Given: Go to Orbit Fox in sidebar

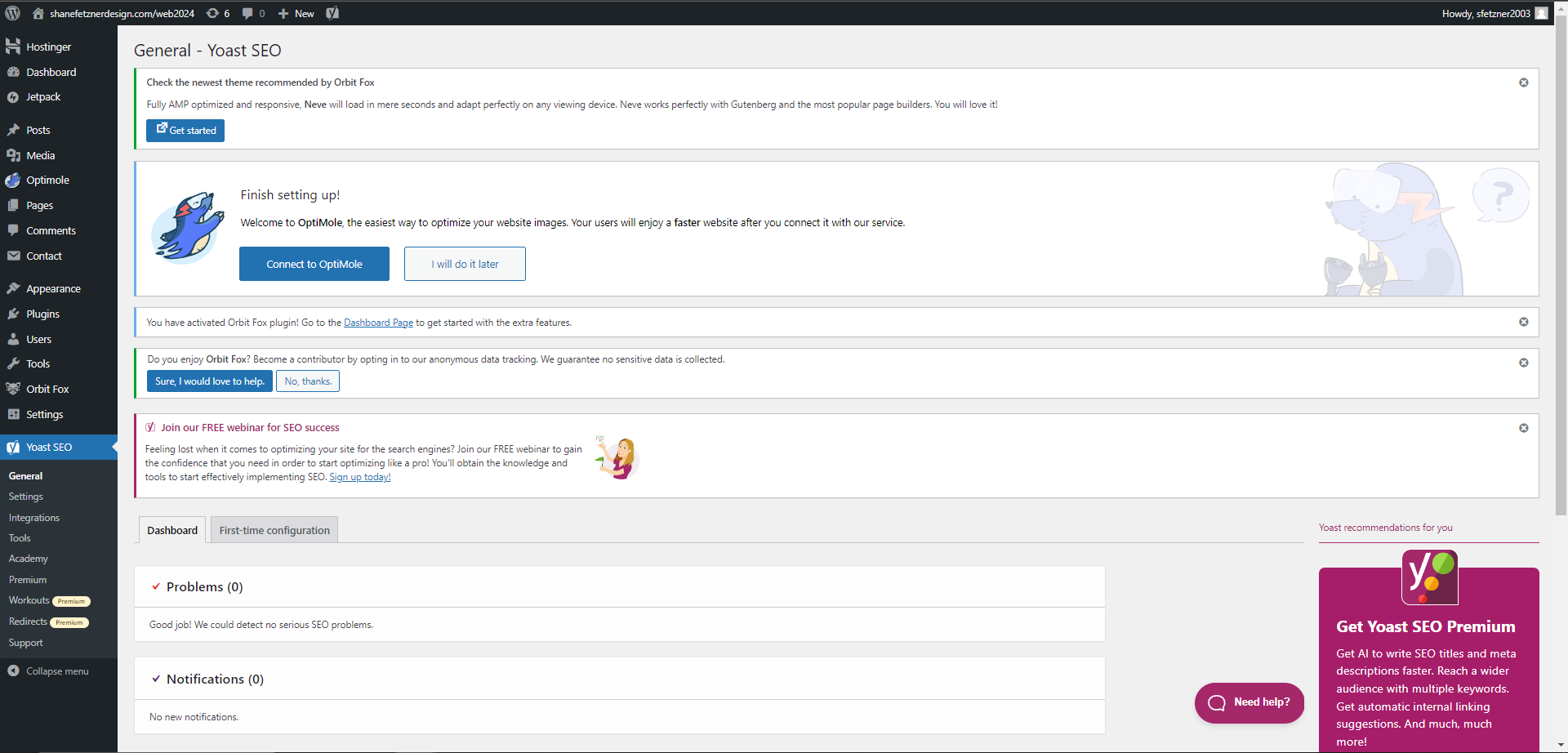Looking at the screenshot, I should click(47, 390).
